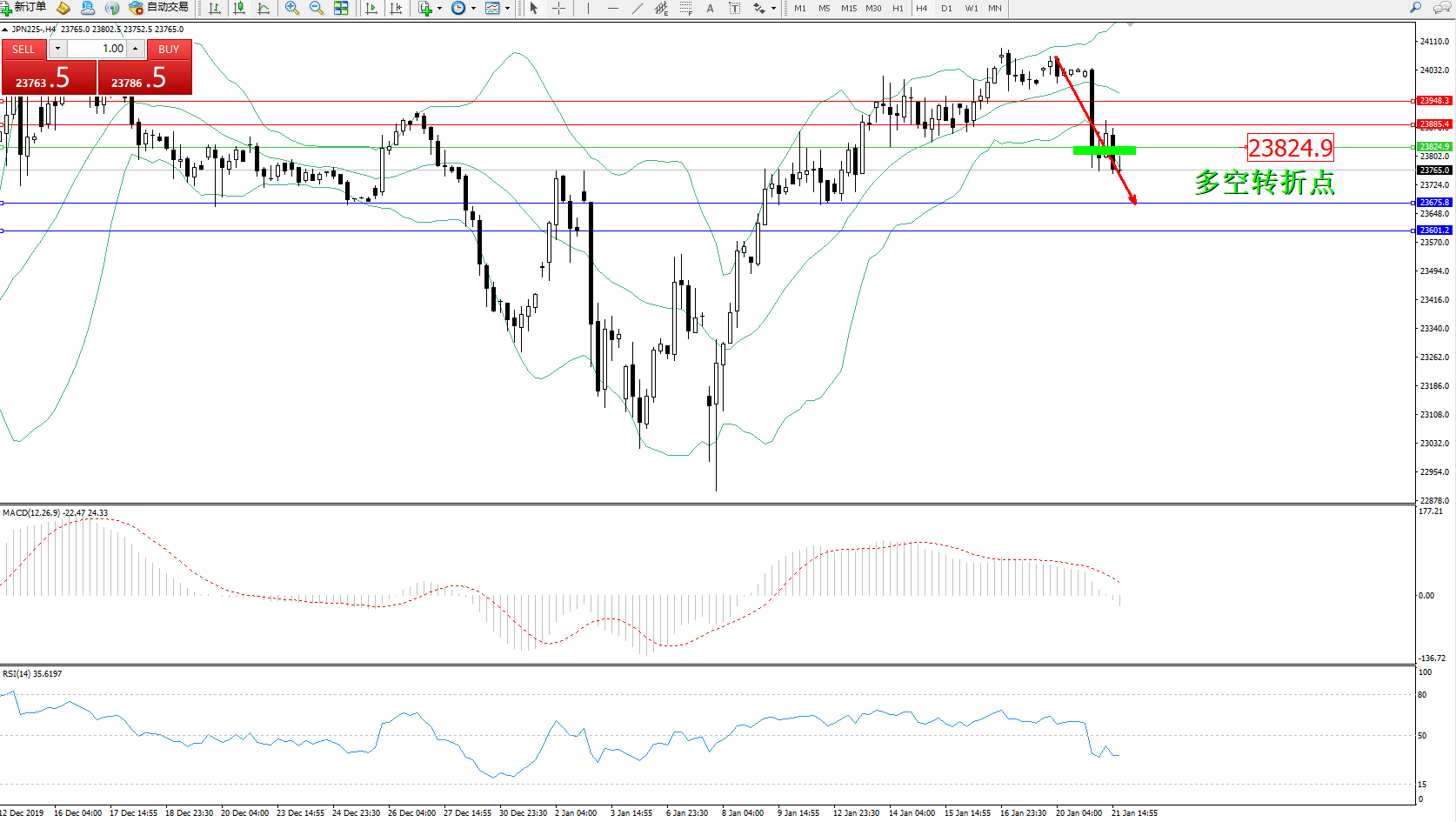
Task: Click the zoom out magnifier icon
Action: 317,8
